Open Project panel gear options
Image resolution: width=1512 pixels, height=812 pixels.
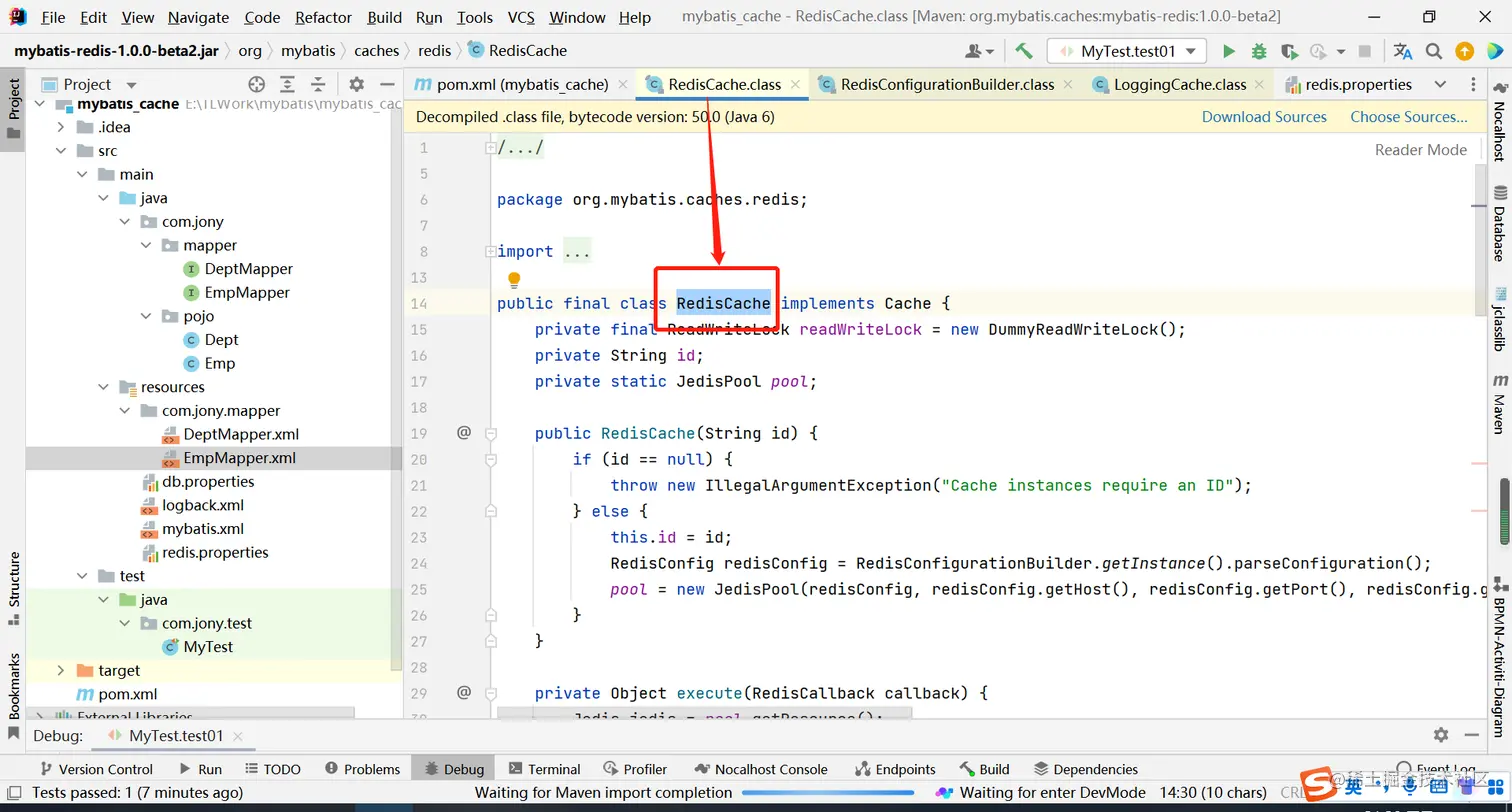357,85
